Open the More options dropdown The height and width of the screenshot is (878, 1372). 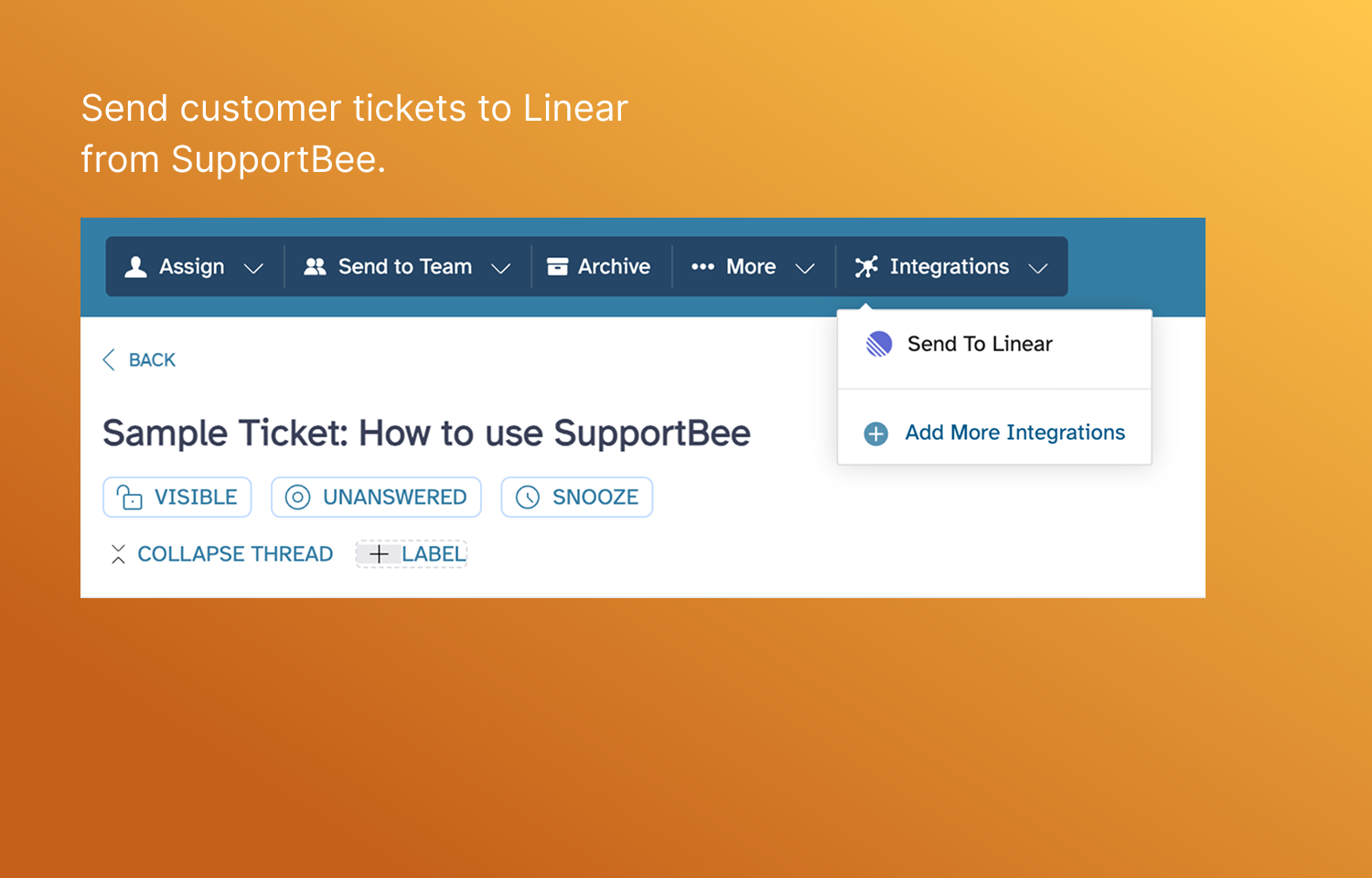[752, 266]
